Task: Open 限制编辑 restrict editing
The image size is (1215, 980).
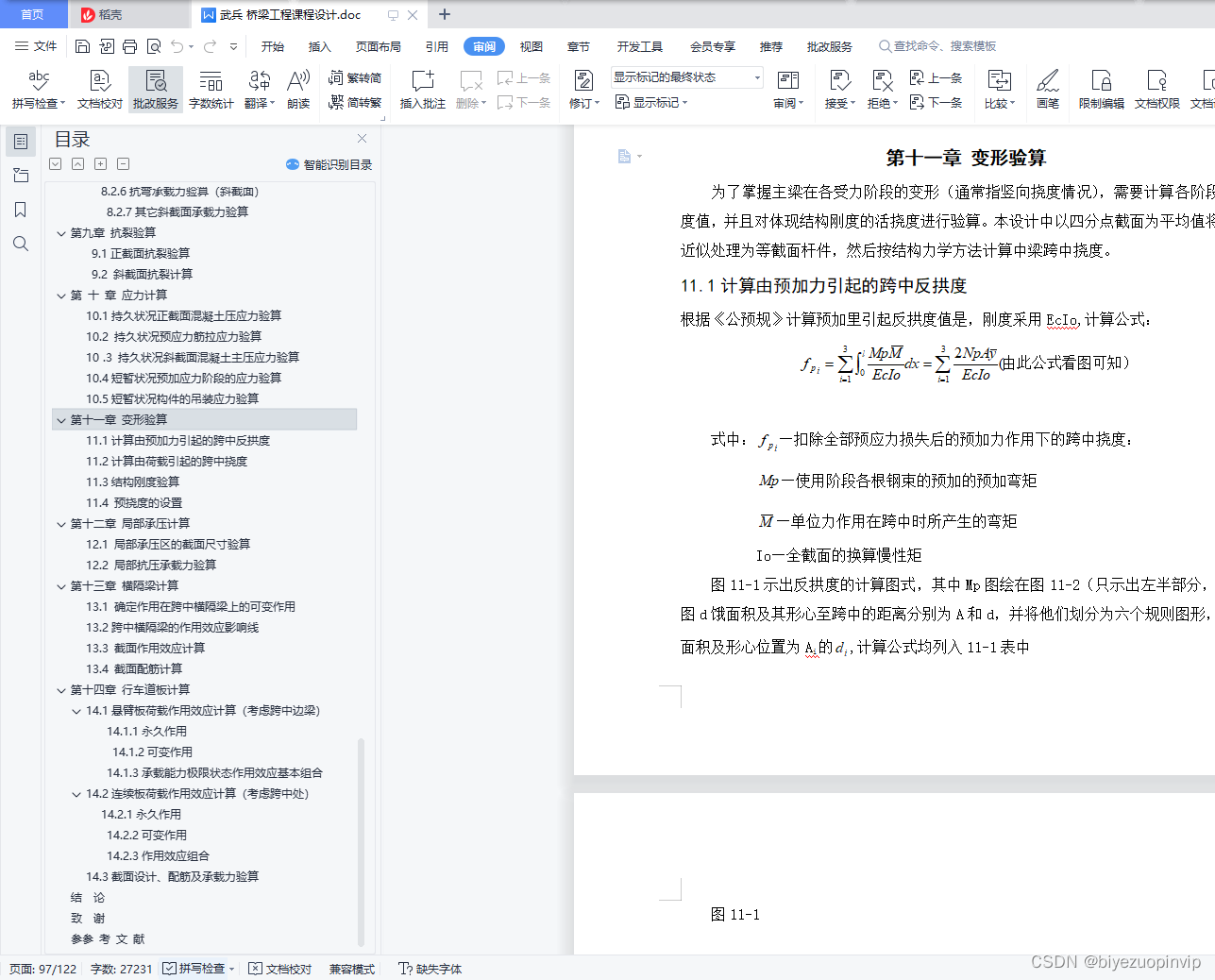Action: 1101,90
